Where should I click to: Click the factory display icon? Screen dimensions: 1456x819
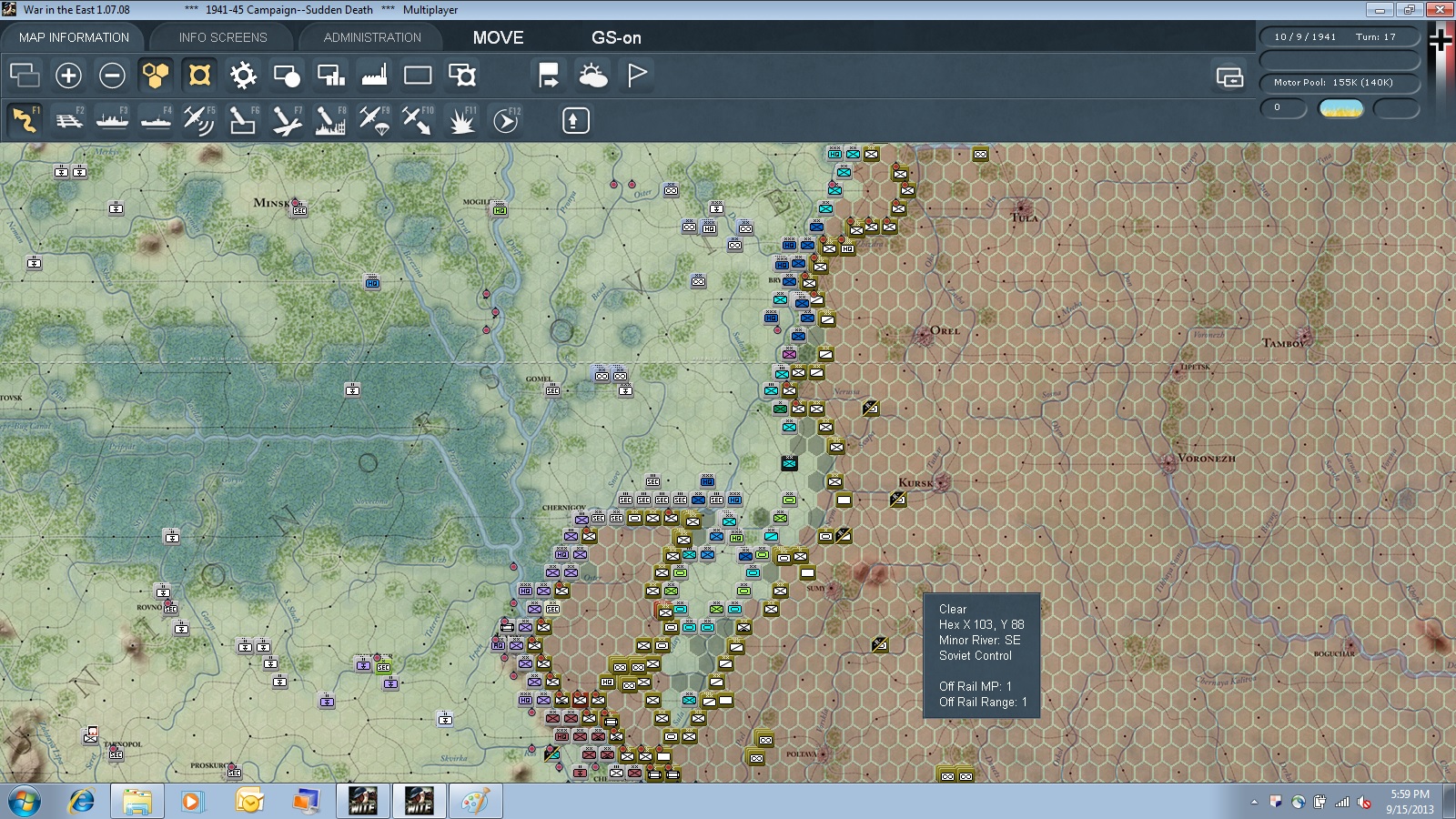click(374, 76)
